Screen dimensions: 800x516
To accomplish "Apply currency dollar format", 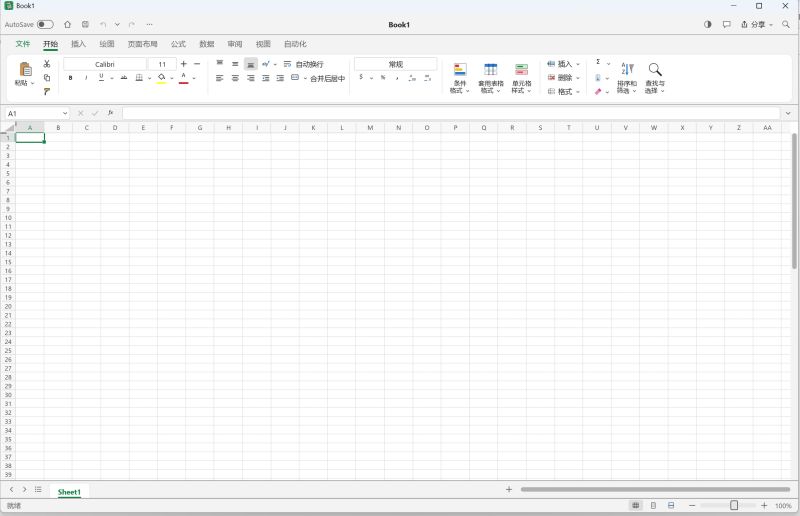I will (x=361, y=78).
